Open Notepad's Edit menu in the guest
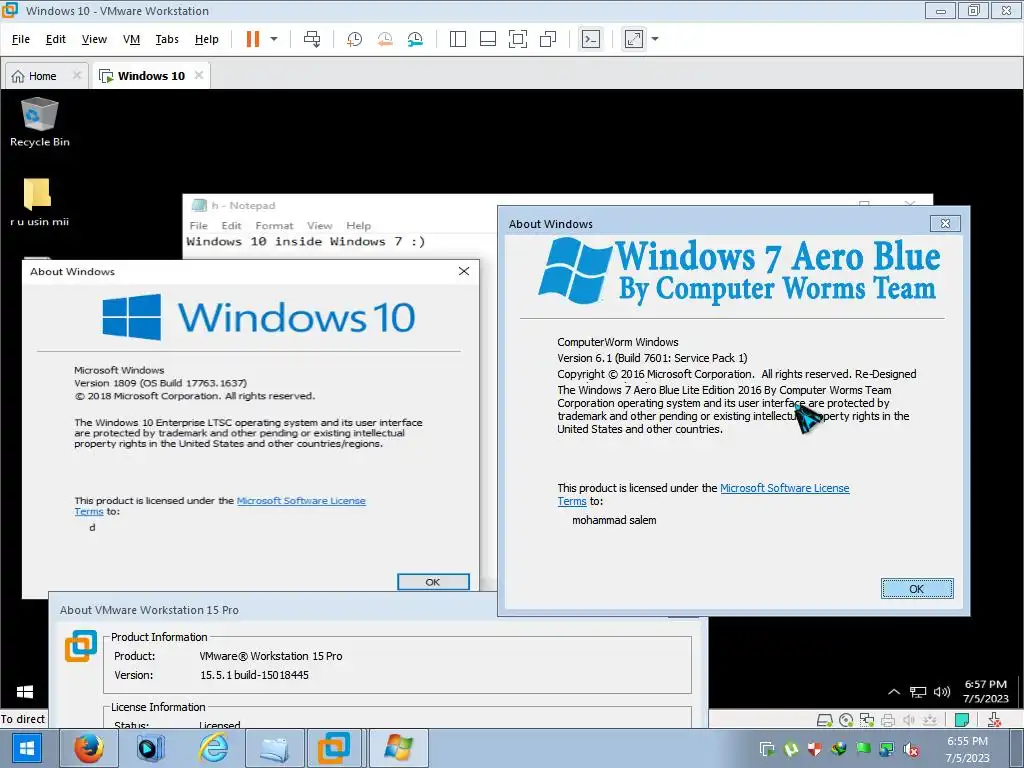1024x768 pixels. coord(231,225)
